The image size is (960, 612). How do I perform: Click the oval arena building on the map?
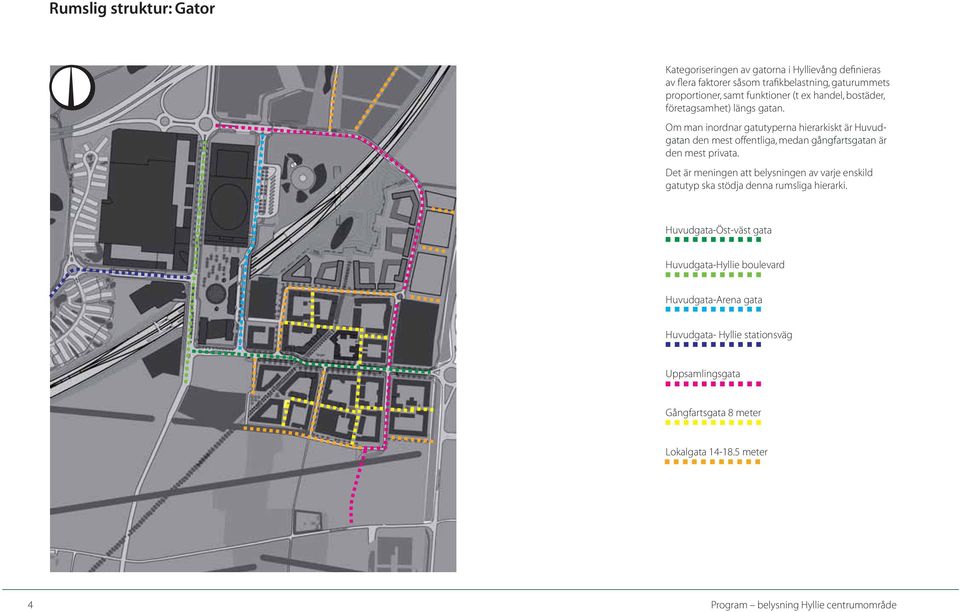tap(230, 209)
